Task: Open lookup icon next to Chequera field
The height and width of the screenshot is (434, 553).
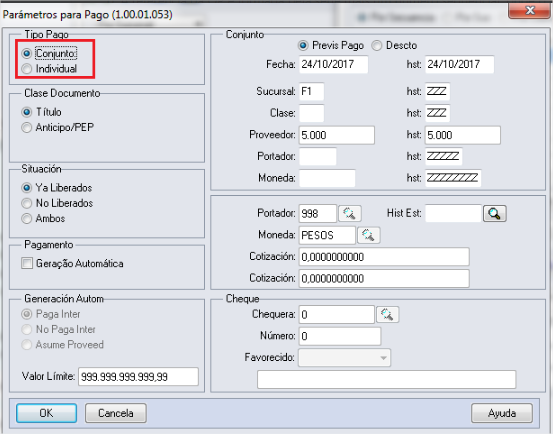Action: (x=388, y=314)
